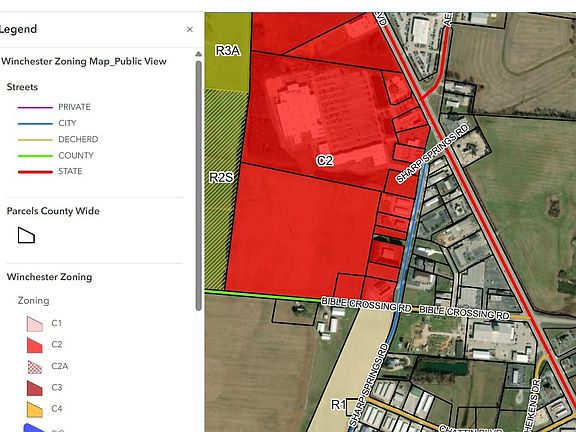Viewport: 576px width, 432px height.
Task: Click the DECHERD streets tan line symbol
Action: tap(35, 140)
